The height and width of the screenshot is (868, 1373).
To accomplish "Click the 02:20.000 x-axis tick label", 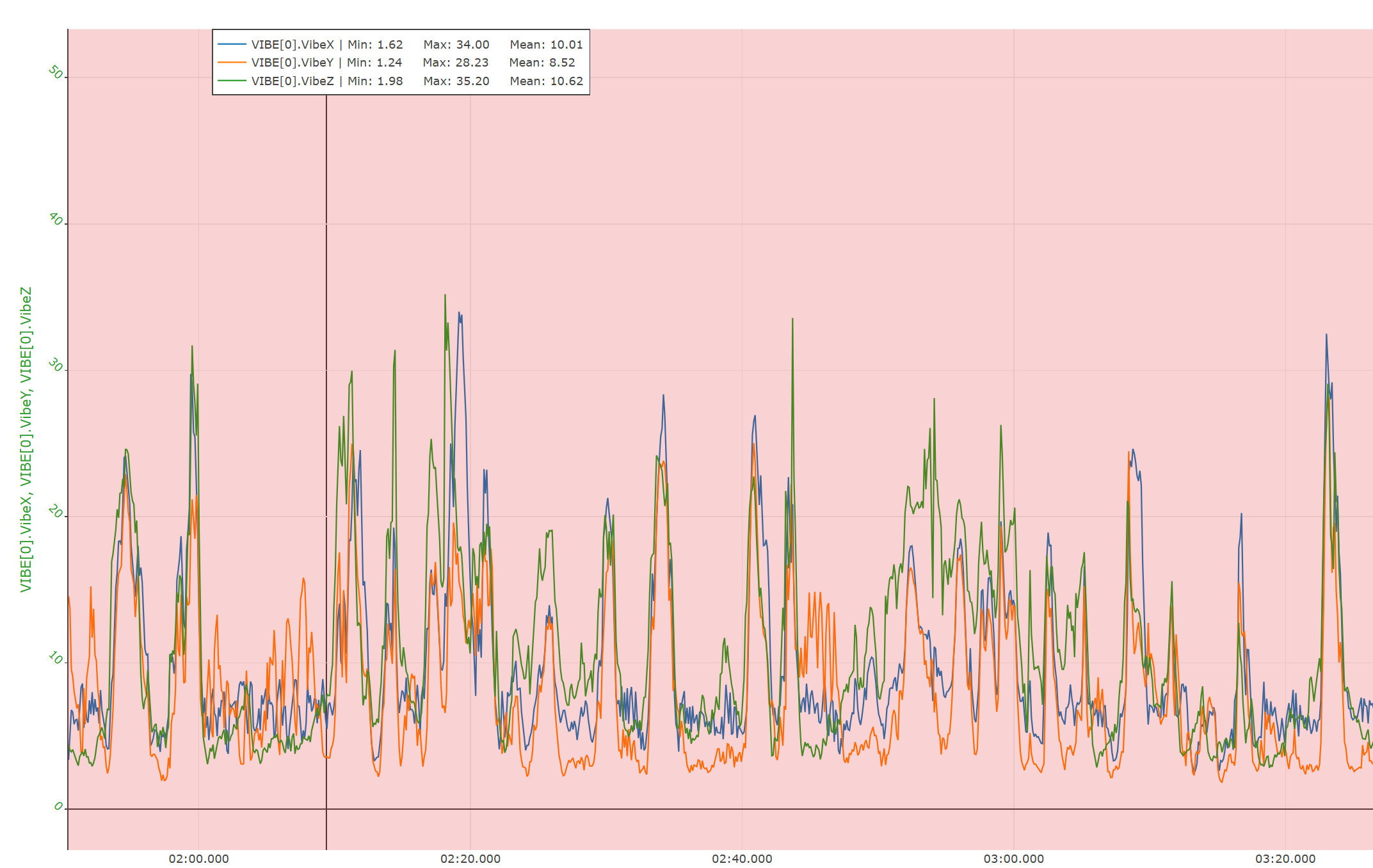I will (x=470, y=859).
